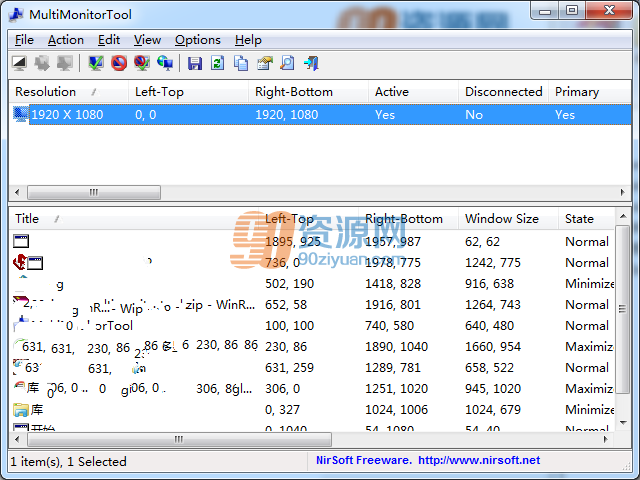Image resolution: width=640 pixels, height=480 pixels.
Task: Click the green Refresh toolbar icon
Action: coord(218,63)
